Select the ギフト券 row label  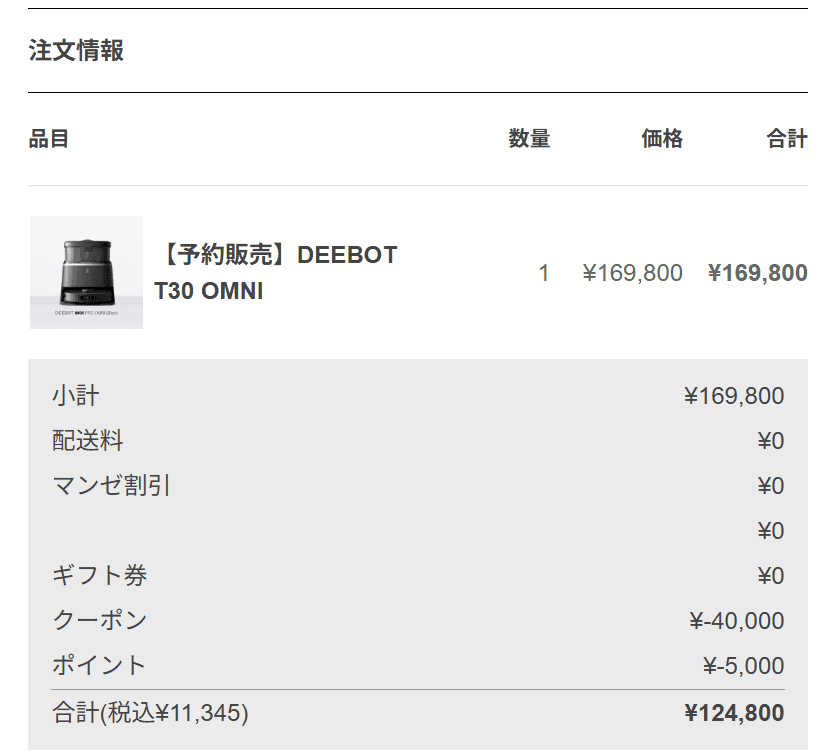point(100,576)
